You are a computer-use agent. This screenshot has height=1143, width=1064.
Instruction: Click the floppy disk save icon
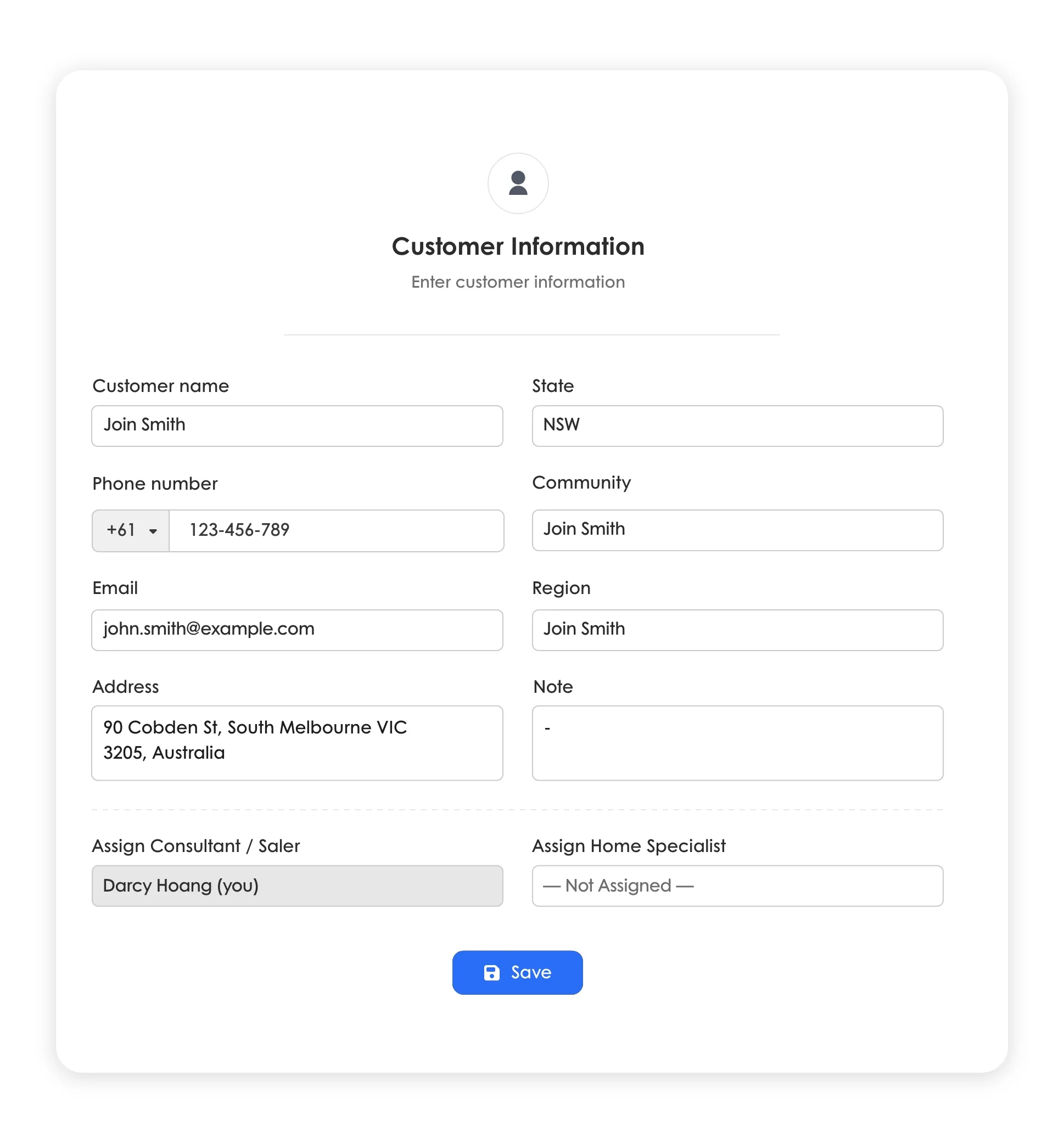(491, 972)
